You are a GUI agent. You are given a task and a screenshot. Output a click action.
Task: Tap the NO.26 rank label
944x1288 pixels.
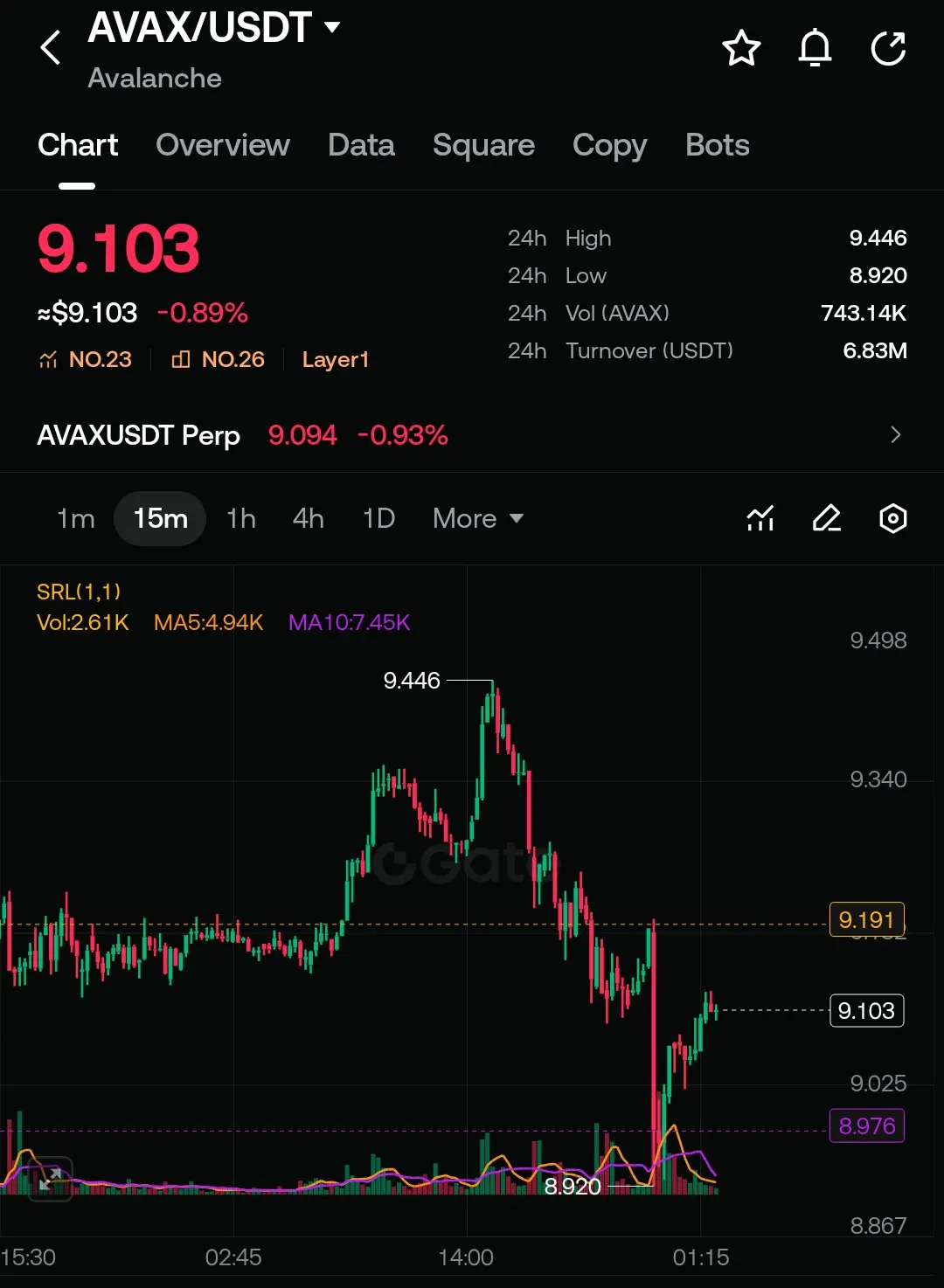(x=233, y=360)
